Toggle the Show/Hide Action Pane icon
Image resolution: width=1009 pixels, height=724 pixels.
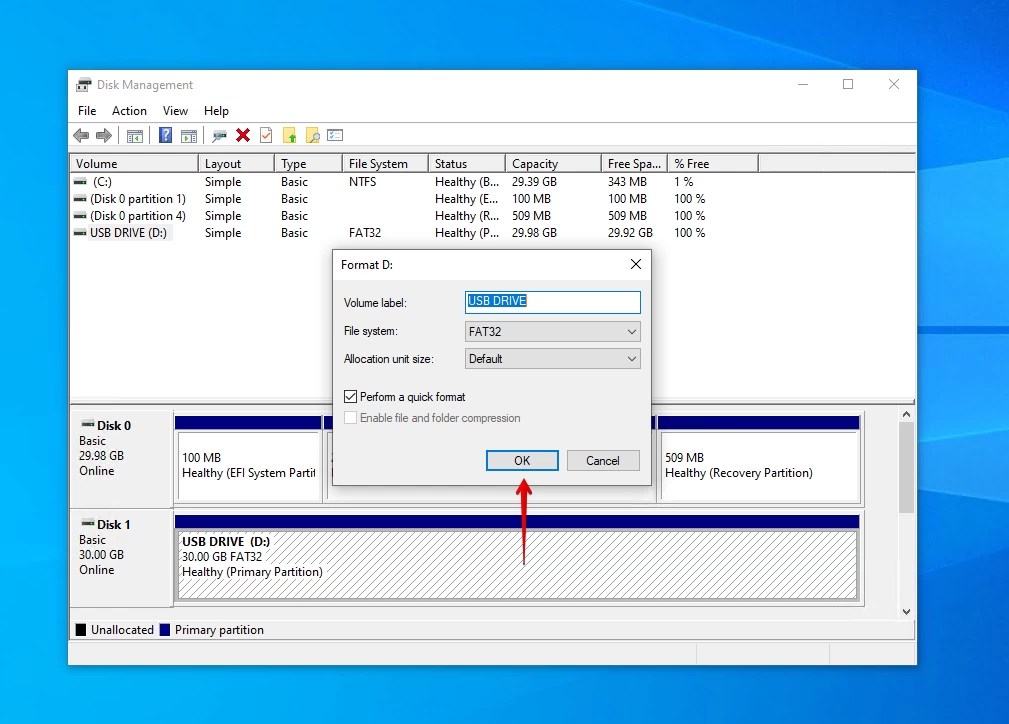pos(189,135)
